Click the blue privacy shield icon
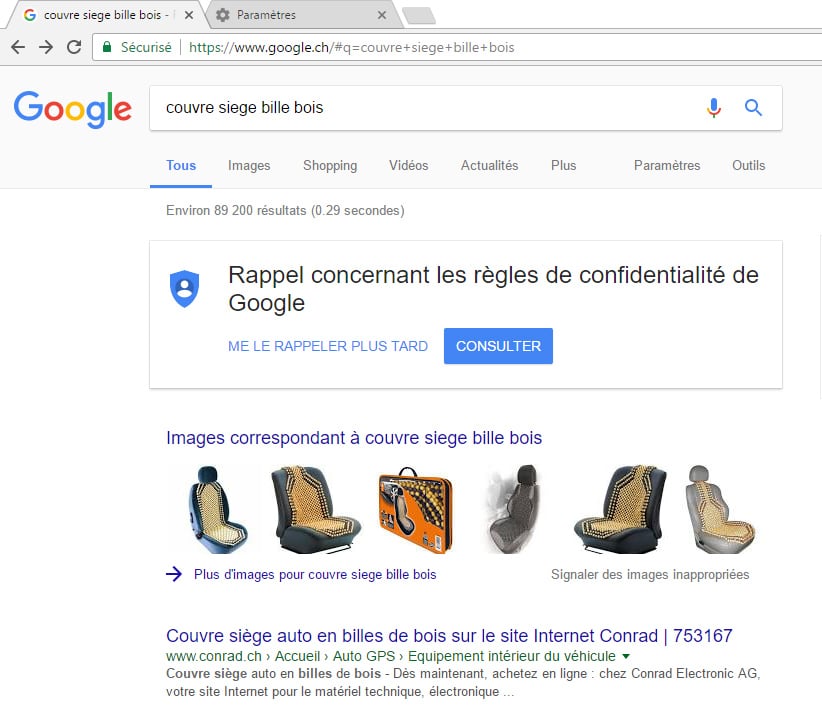Viewport: 822px width, 714px height. point(185,289)
